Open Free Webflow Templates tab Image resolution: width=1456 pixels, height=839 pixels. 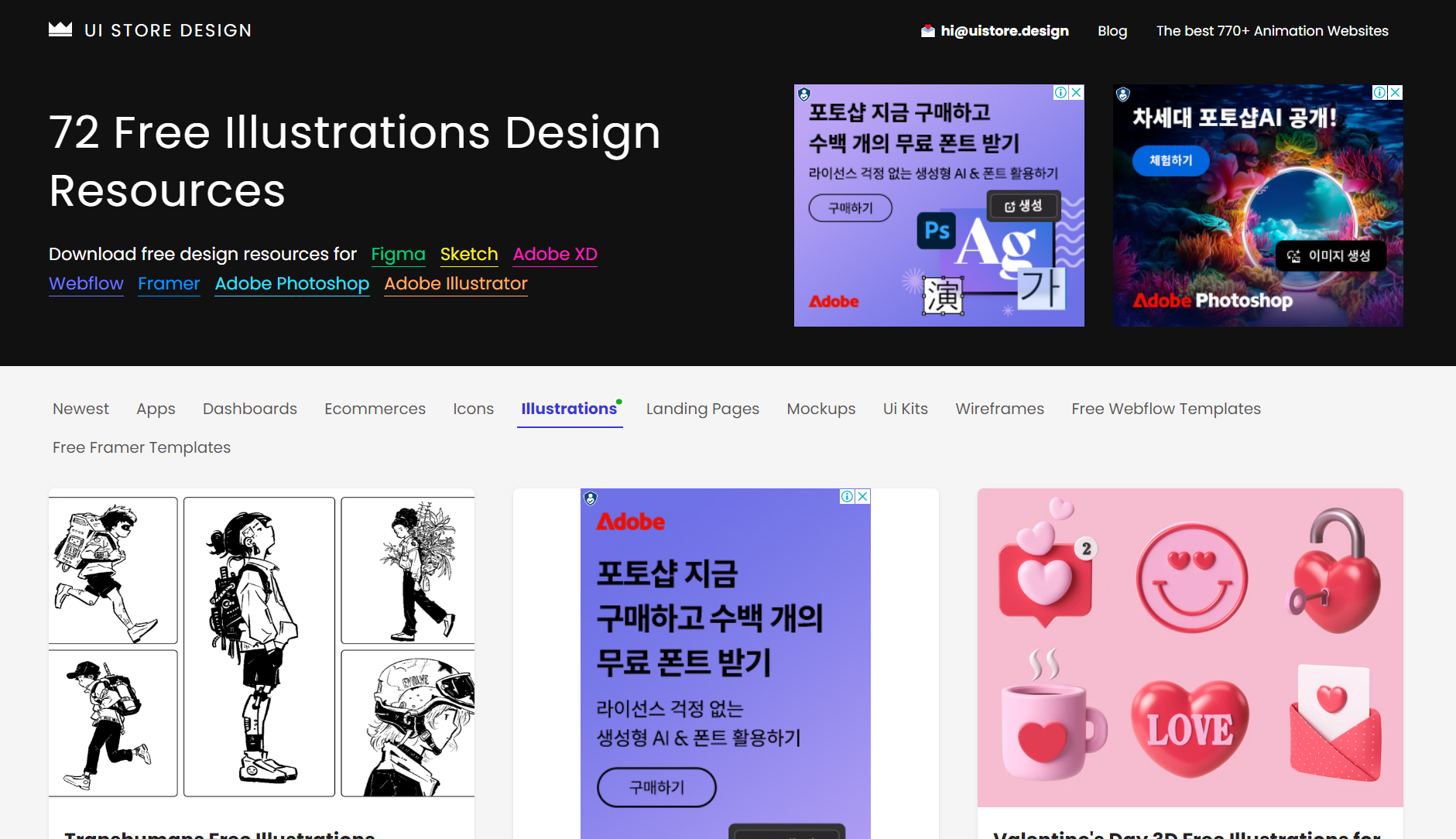tap(1166, 409)
